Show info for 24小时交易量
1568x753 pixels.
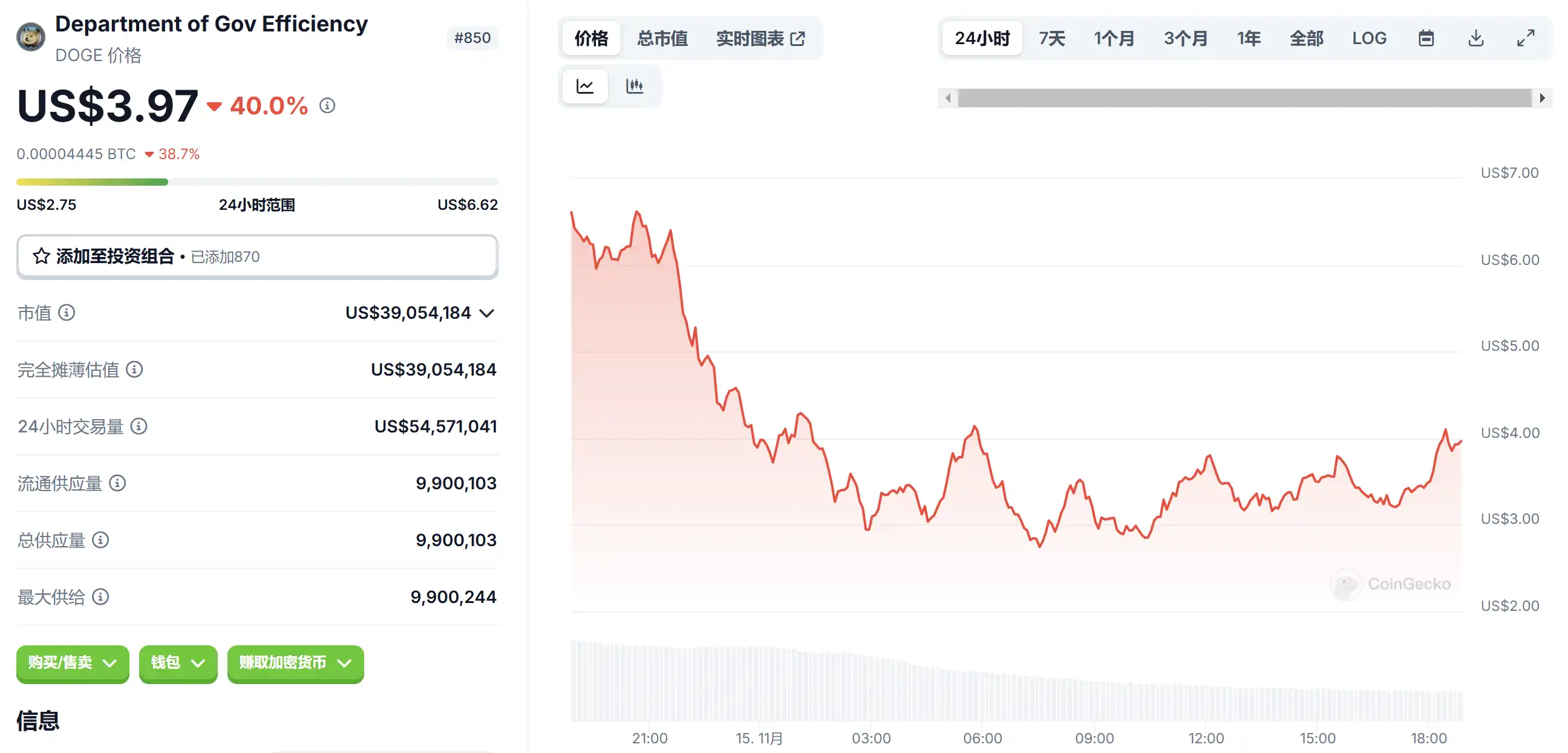[x=139, y=426]
